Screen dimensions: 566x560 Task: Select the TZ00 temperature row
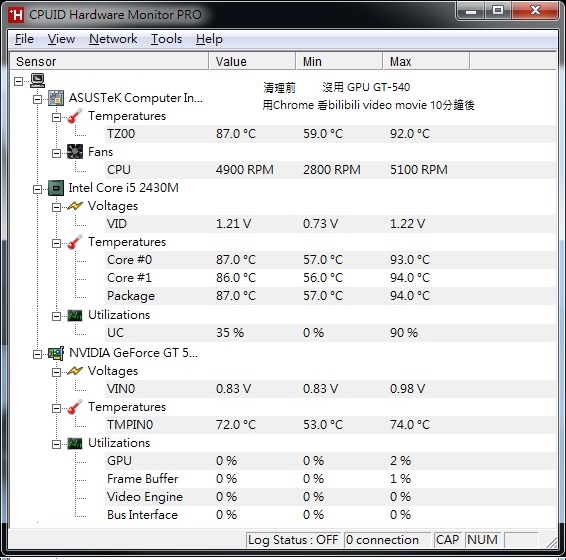point(330,134)
